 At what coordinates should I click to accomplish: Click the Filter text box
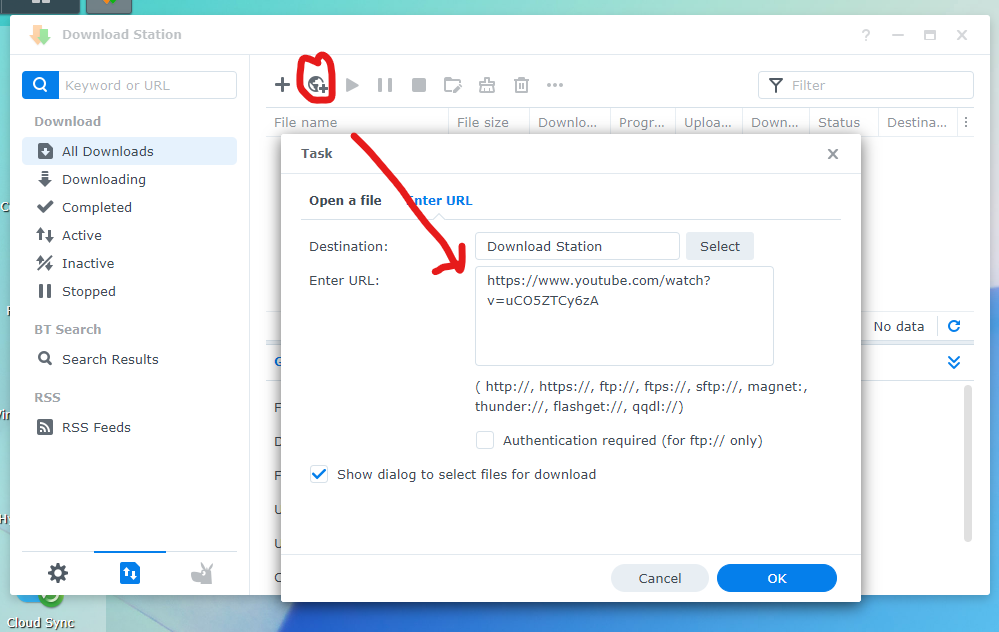click(x=865, y=85)
